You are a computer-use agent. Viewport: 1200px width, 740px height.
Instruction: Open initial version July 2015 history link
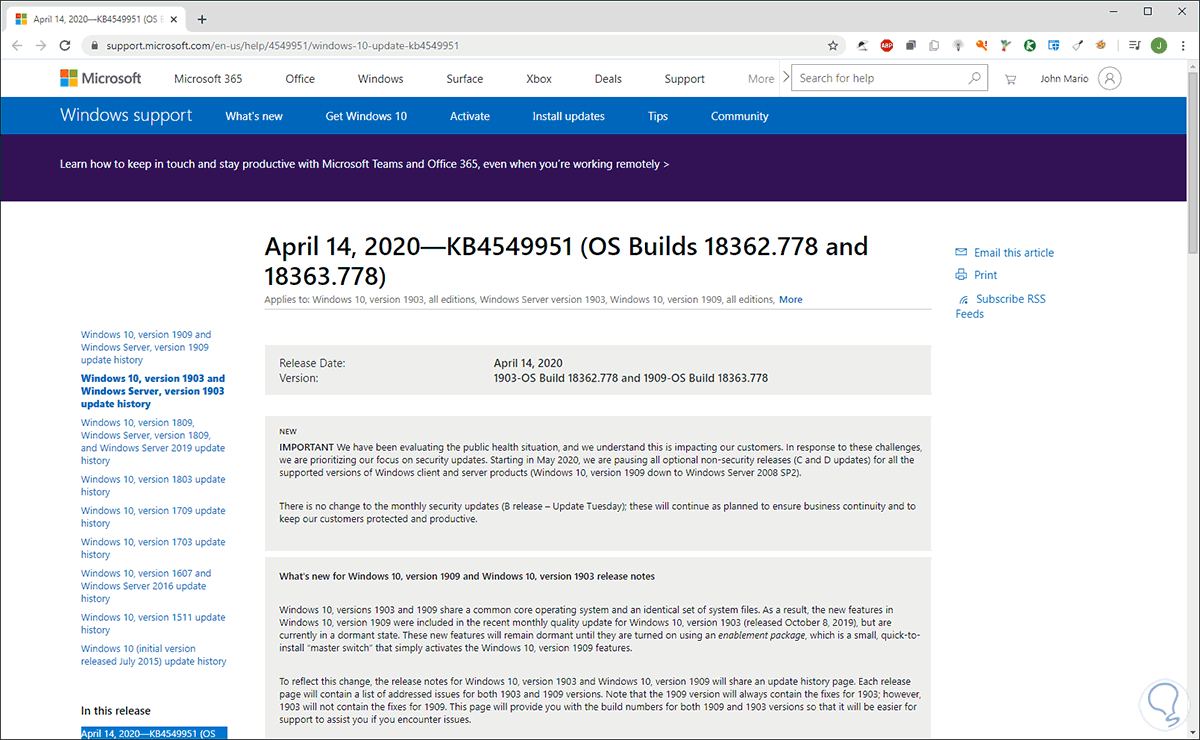point(154,655)
